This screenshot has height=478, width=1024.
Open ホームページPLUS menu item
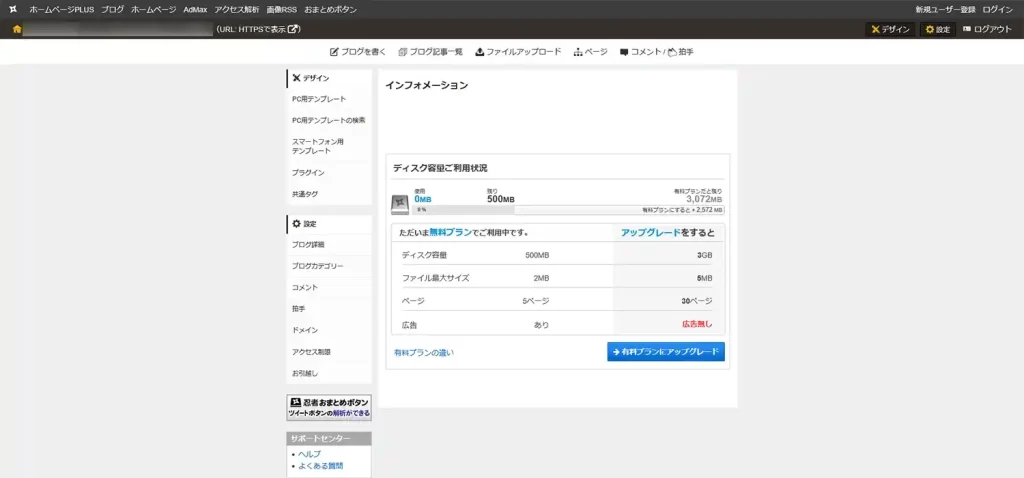(61, 9)
